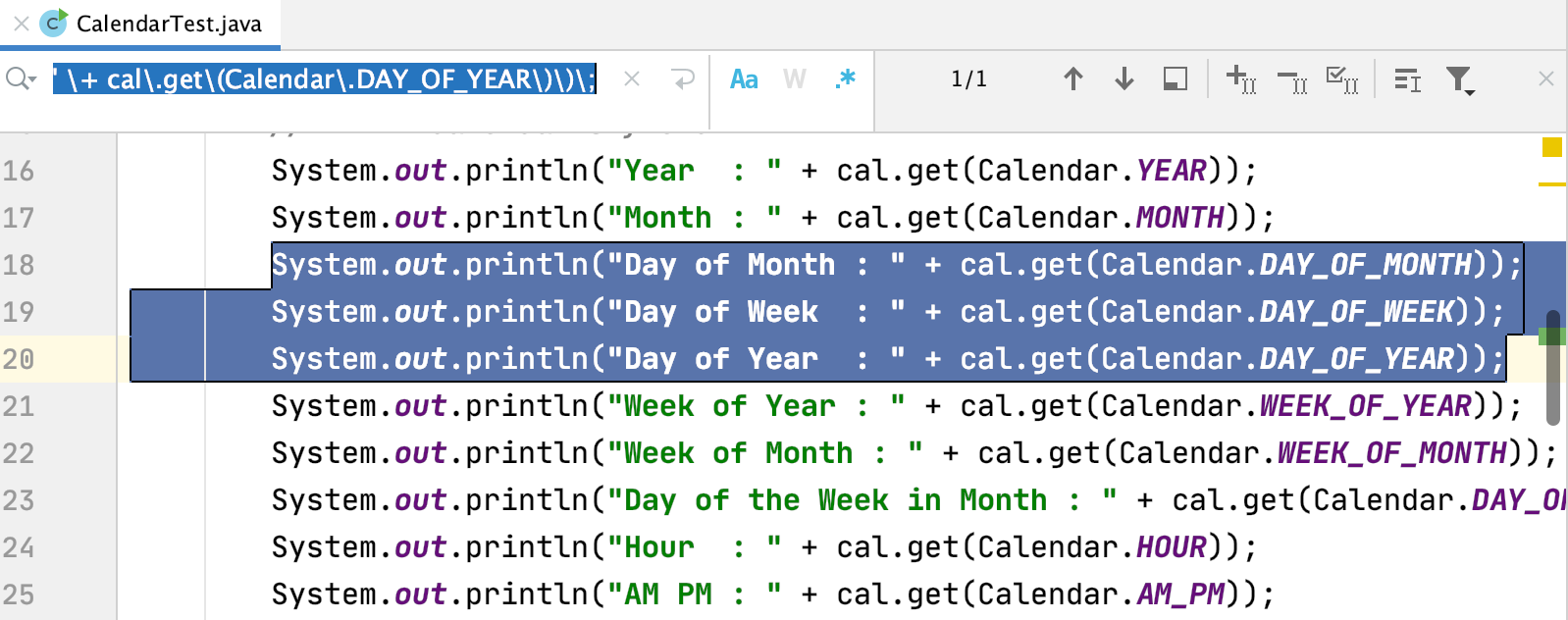
Task: Go to previous search occurrence
Action: click(1073, 79)
